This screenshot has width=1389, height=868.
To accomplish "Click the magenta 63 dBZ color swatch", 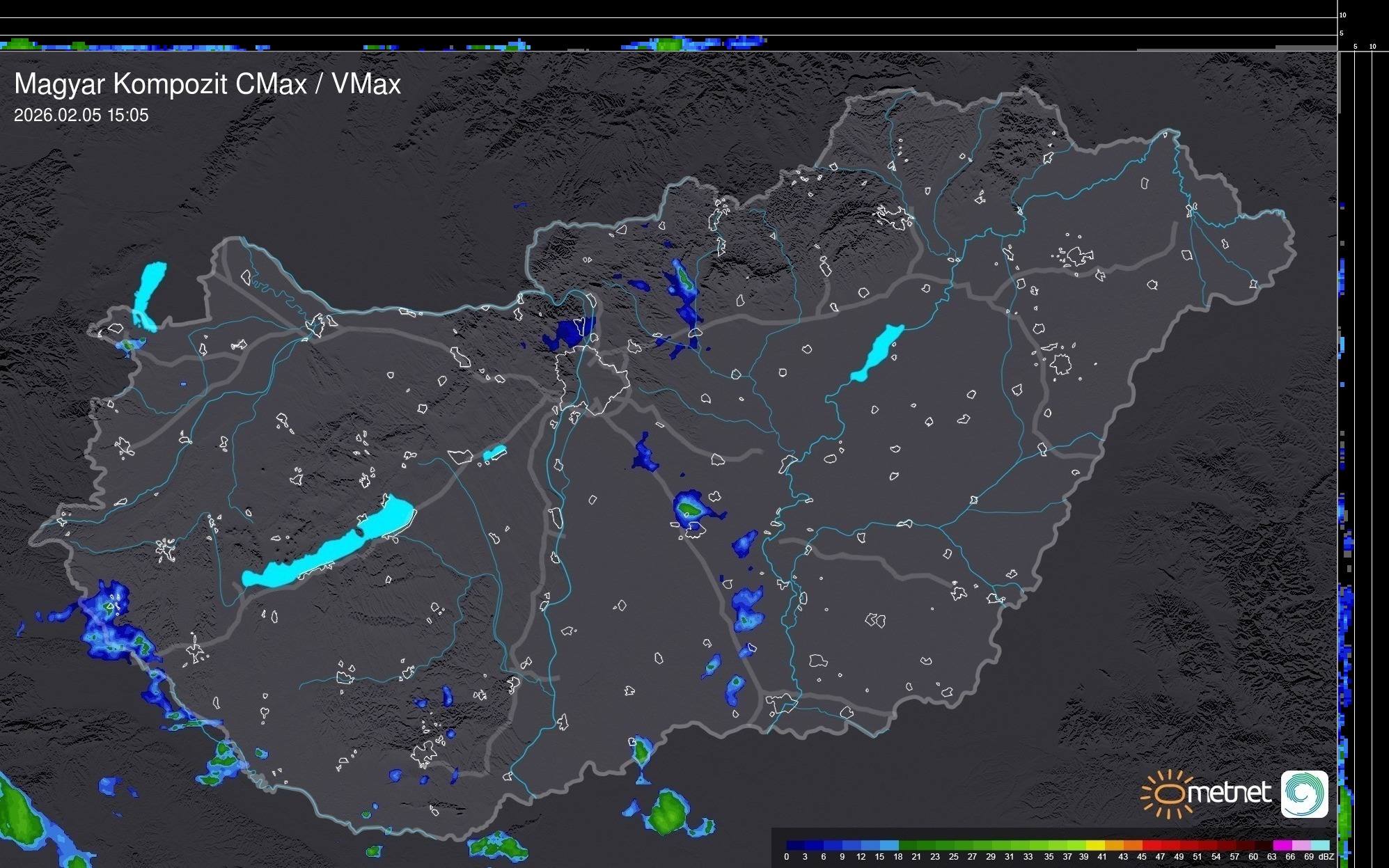I will [1282, 845].
